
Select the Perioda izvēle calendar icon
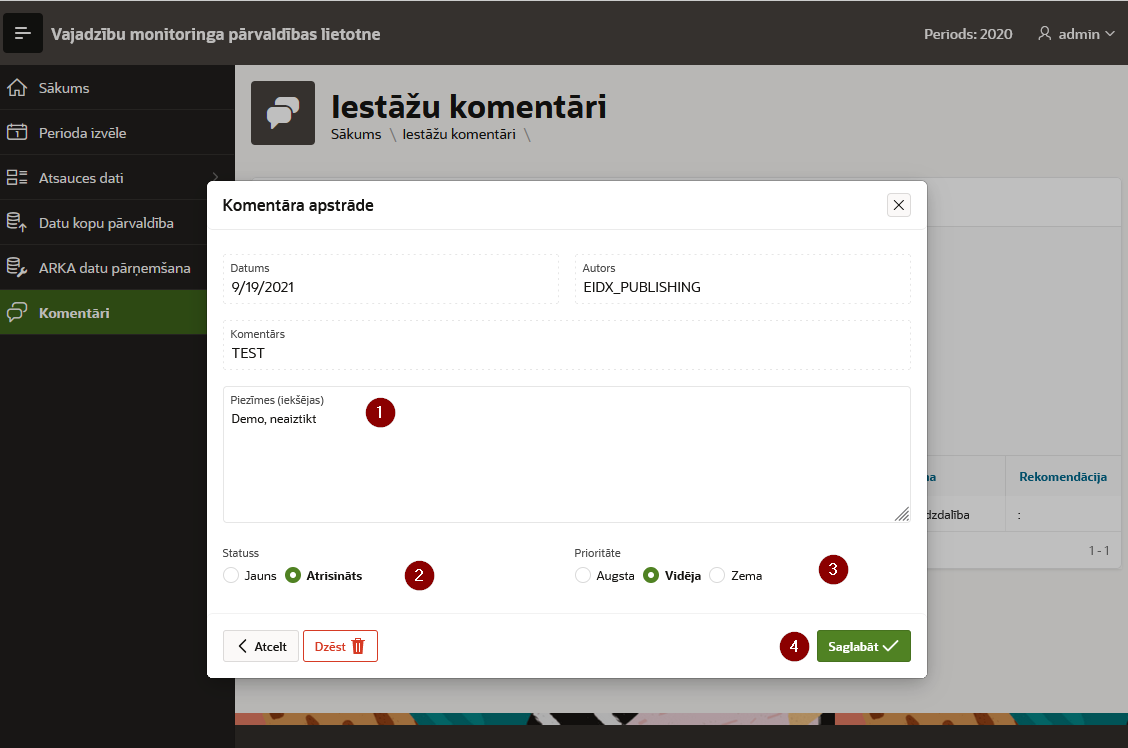[15, 132]
